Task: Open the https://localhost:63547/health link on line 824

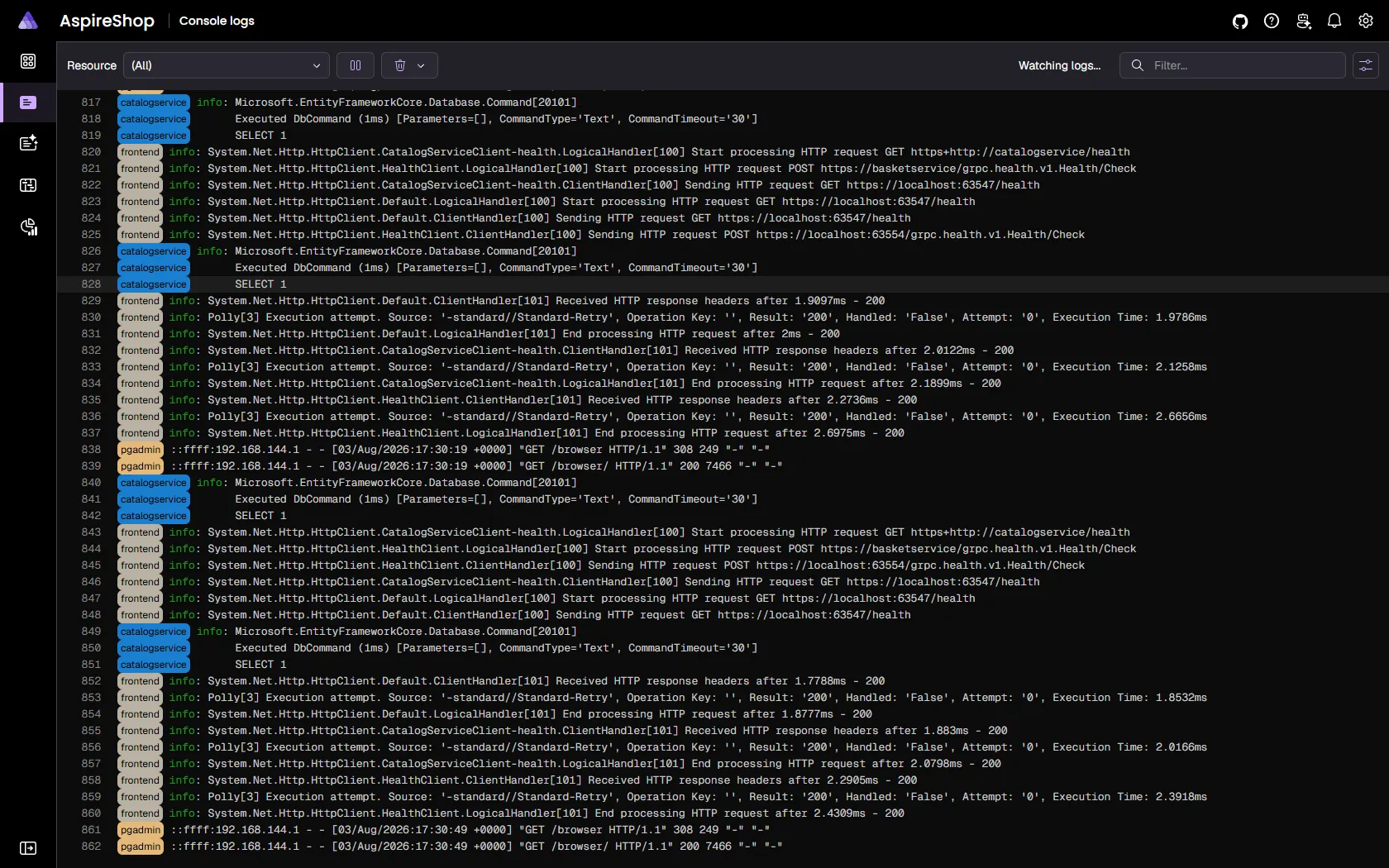Action: point(814,218)
